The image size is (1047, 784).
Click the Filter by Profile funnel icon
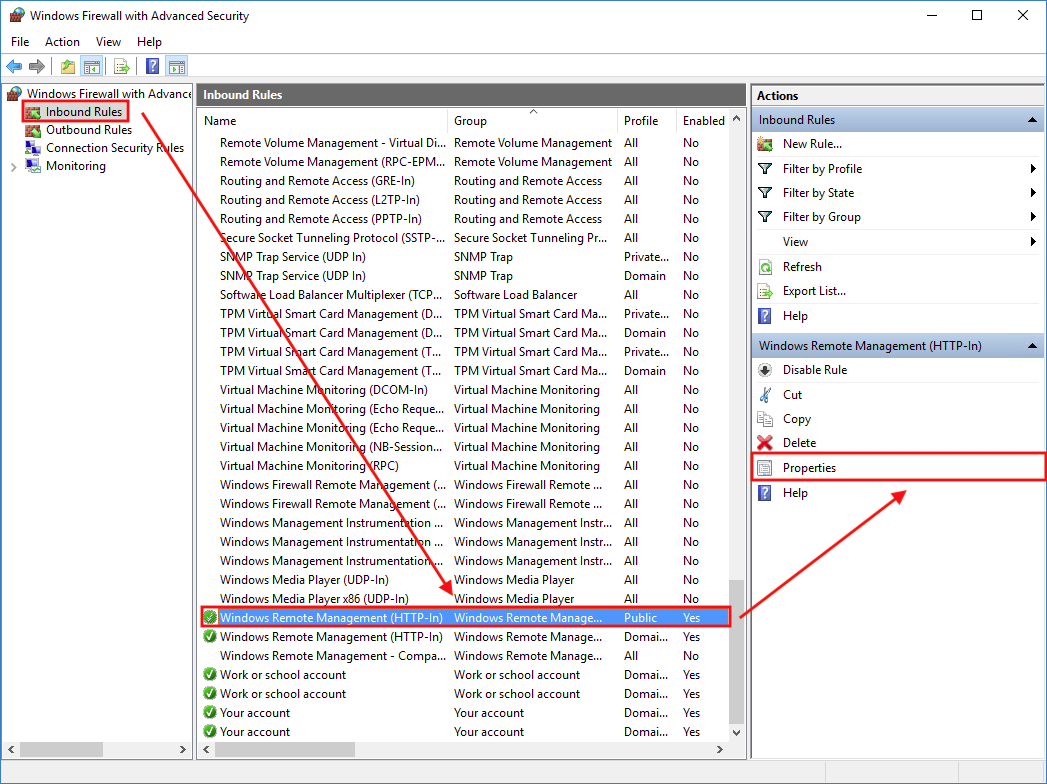click(765, 169)
